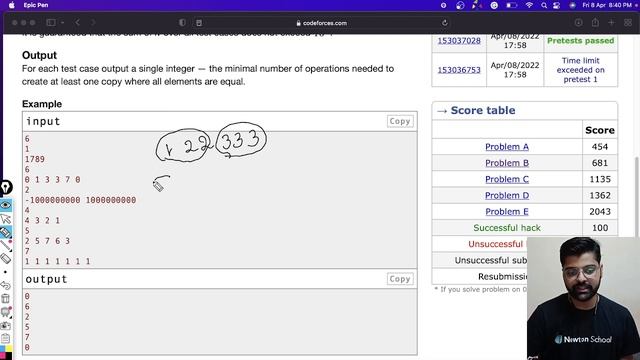Click the clipboard icon in Epic Pen toolbar

5,338
